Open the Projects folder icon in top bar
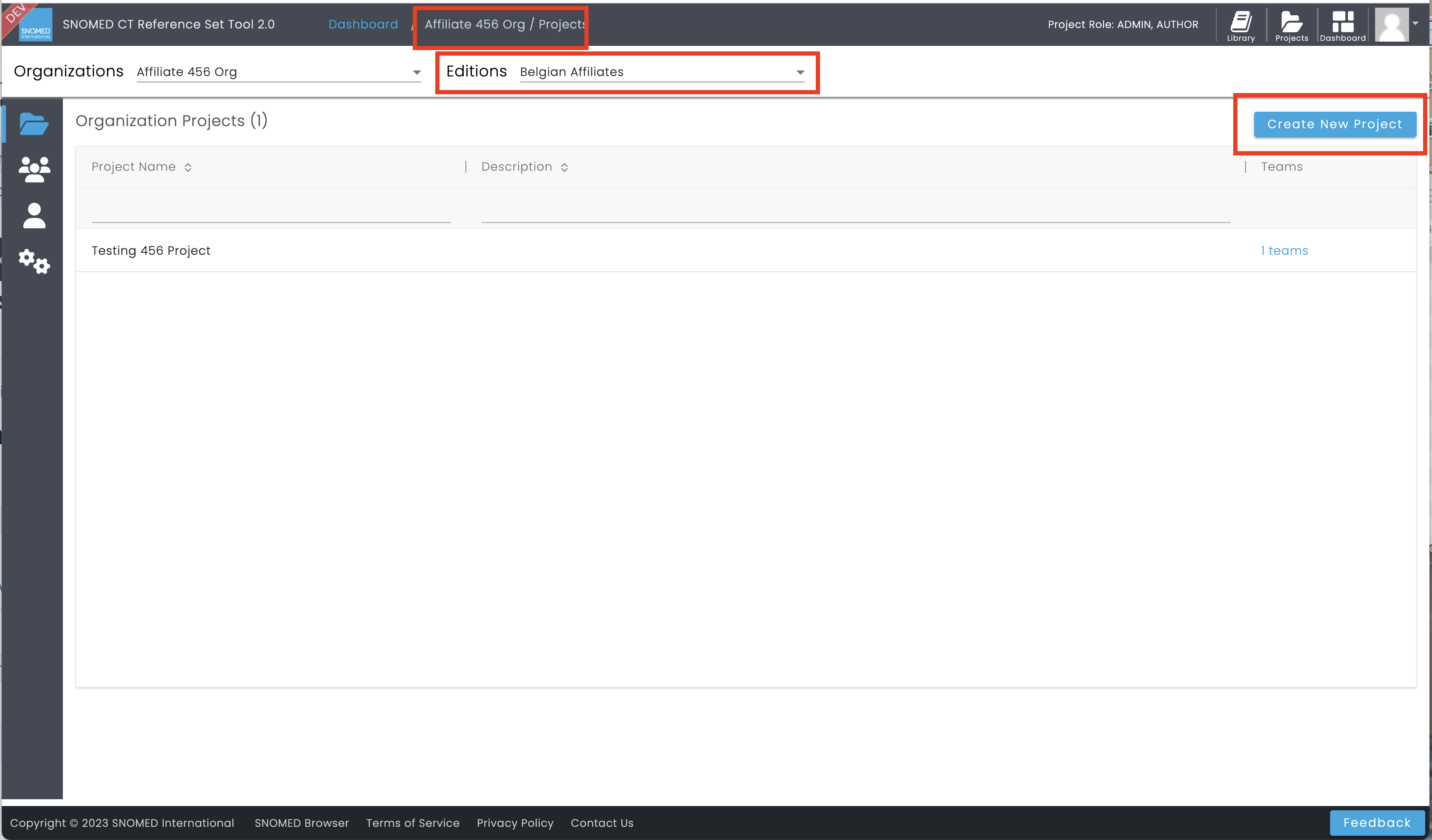 pyautogui.click(x=1291, y=25)
